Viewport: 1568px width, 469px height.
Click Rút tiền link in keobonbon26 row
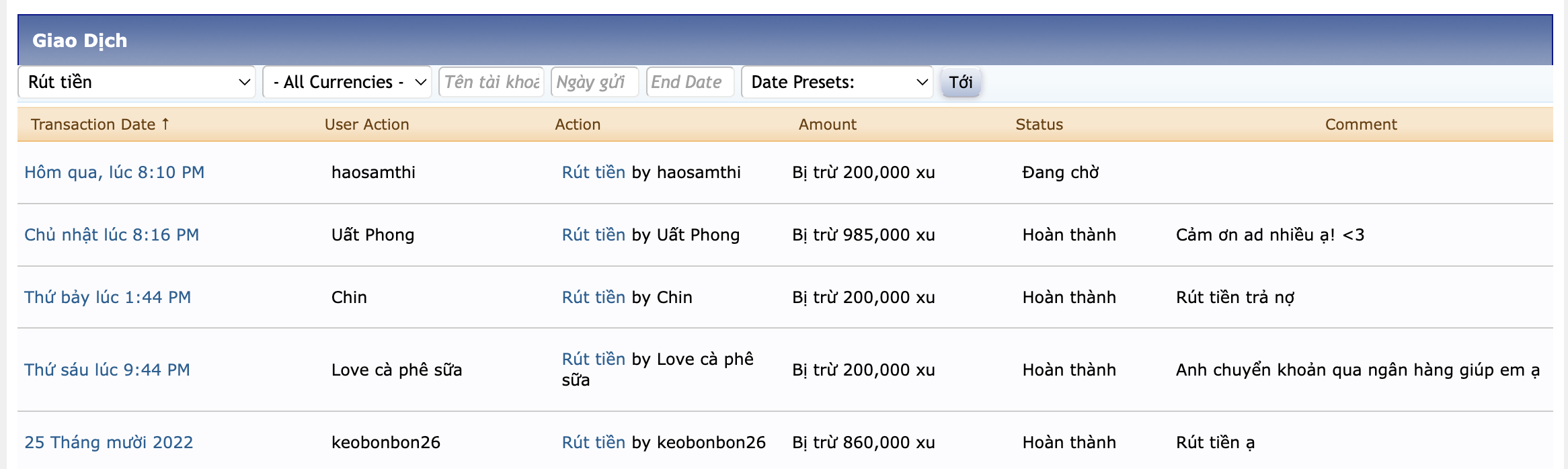pos(593,443)
